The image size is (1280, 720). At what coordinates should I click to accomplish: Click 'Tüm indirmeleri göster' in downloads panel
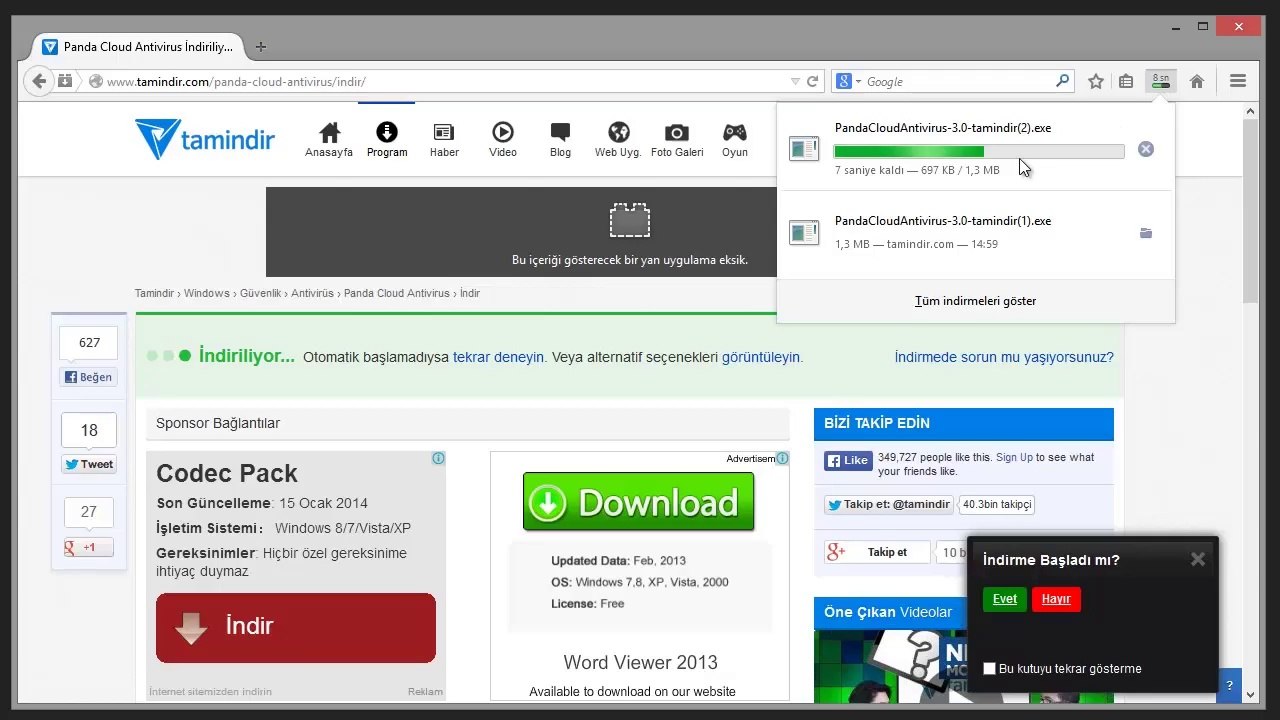click(976, 301)
